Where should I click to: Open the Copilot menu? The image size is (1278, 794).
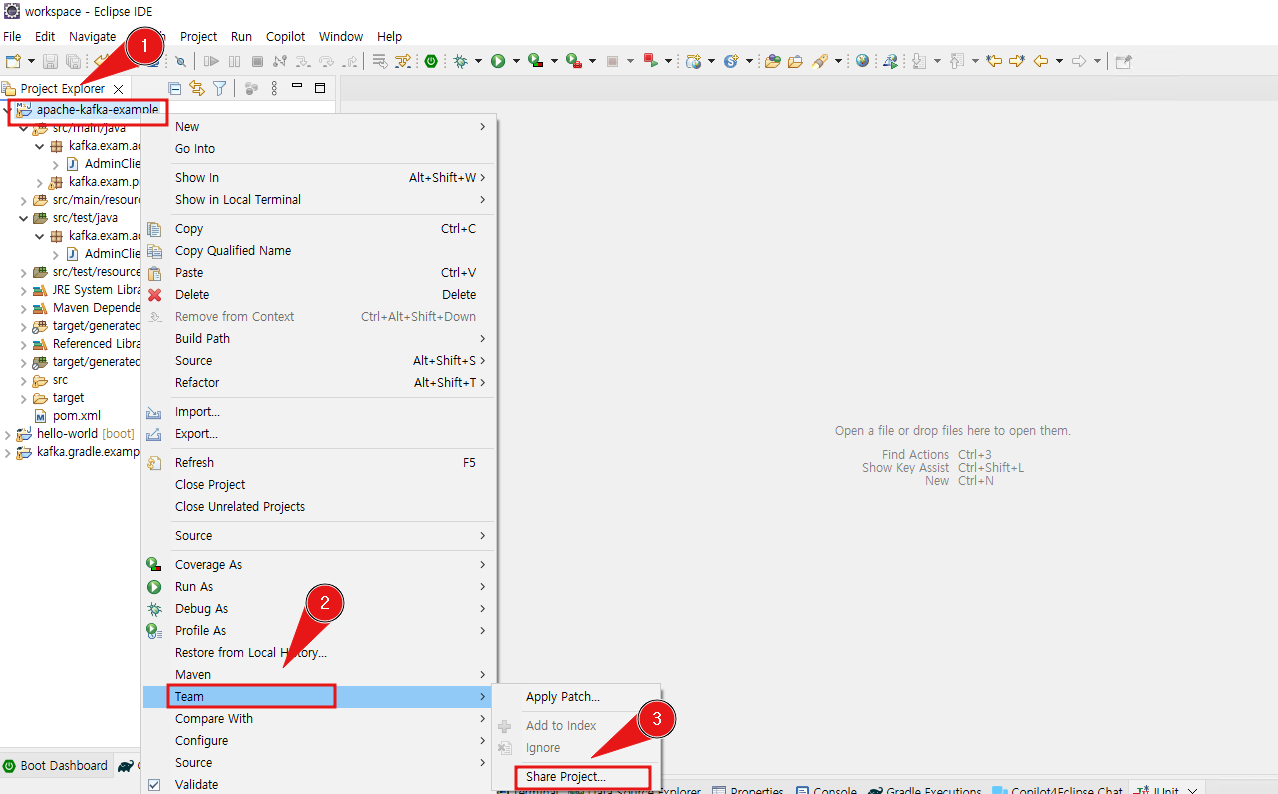click(x=286, y=36)
